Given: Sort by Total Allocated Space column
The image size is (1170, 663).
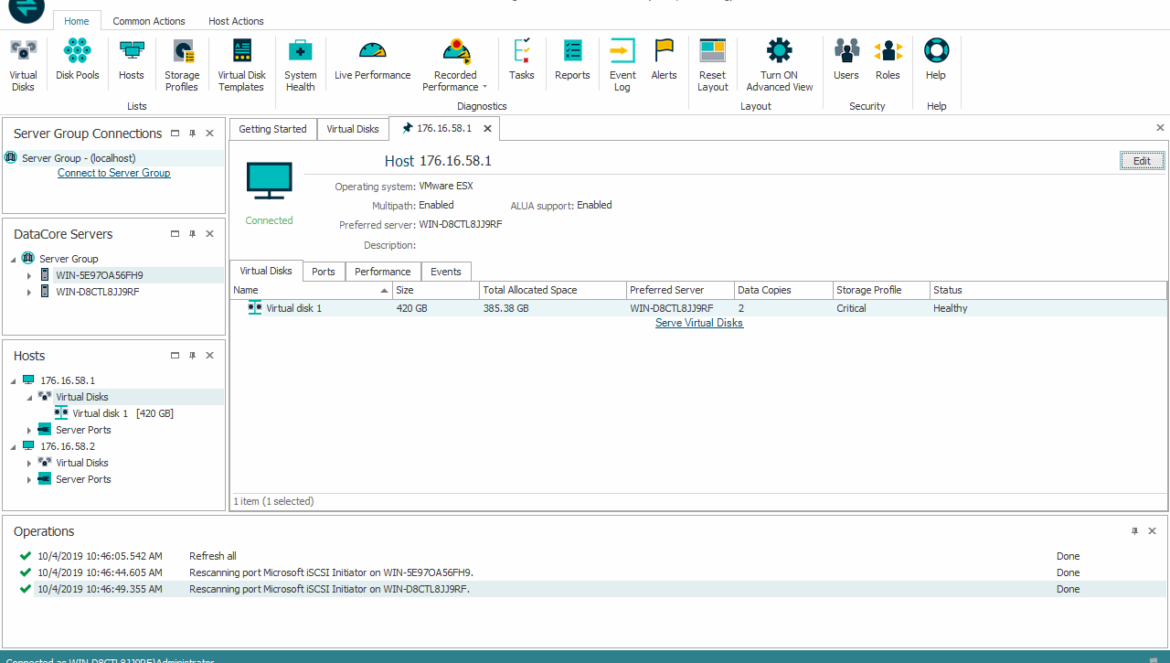Looking at the screenshot, I should pos(552,290).
